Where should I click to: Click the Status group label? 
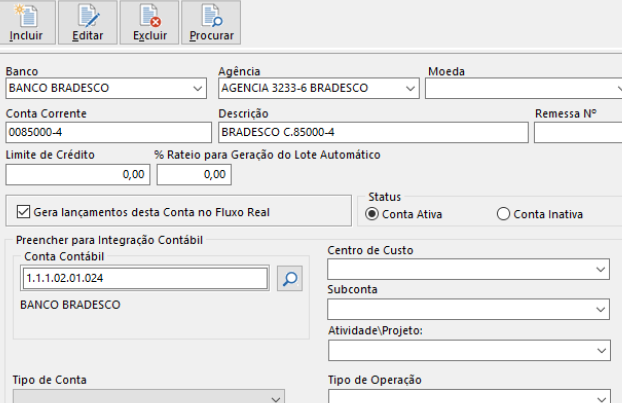point(384,197)
